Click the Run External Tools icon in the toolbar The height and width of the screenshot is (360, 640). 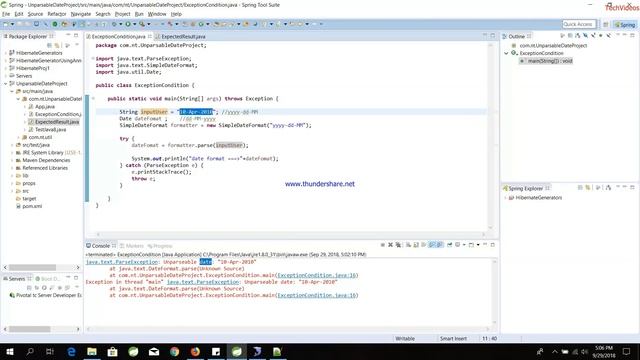point(142,24)
